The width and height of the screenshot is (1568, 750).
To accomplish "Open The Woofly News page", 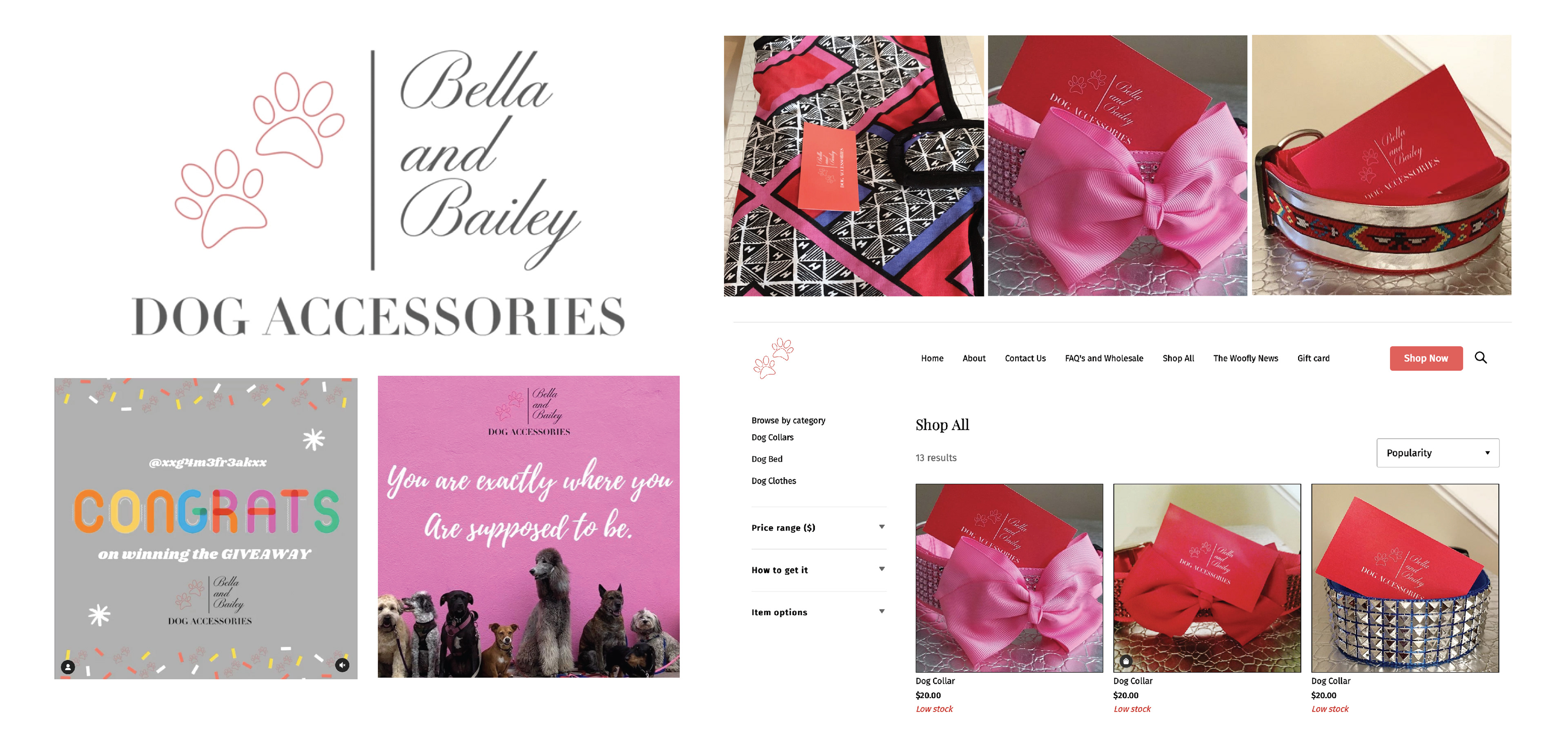I will (1245, 358).
